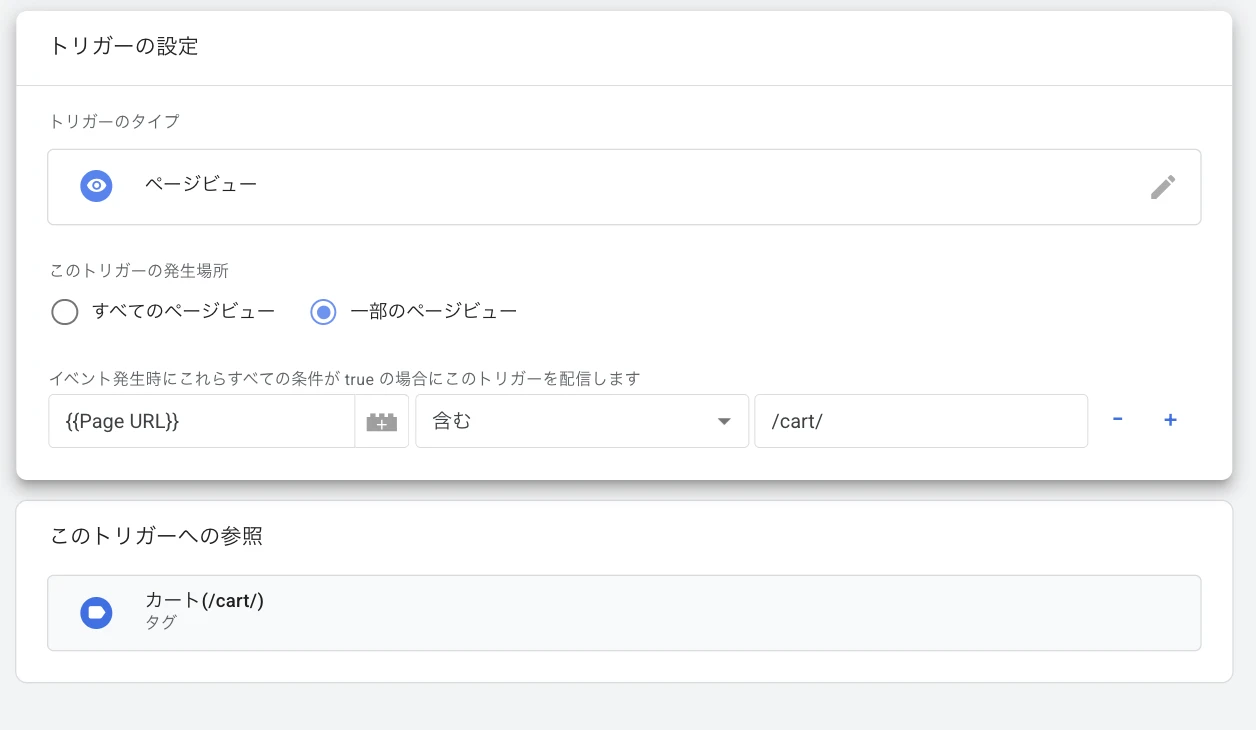Select the 一部のページビュー radio button
Image resolution: width=1256 pixels, height=730 pixels.
click(323, 312)
